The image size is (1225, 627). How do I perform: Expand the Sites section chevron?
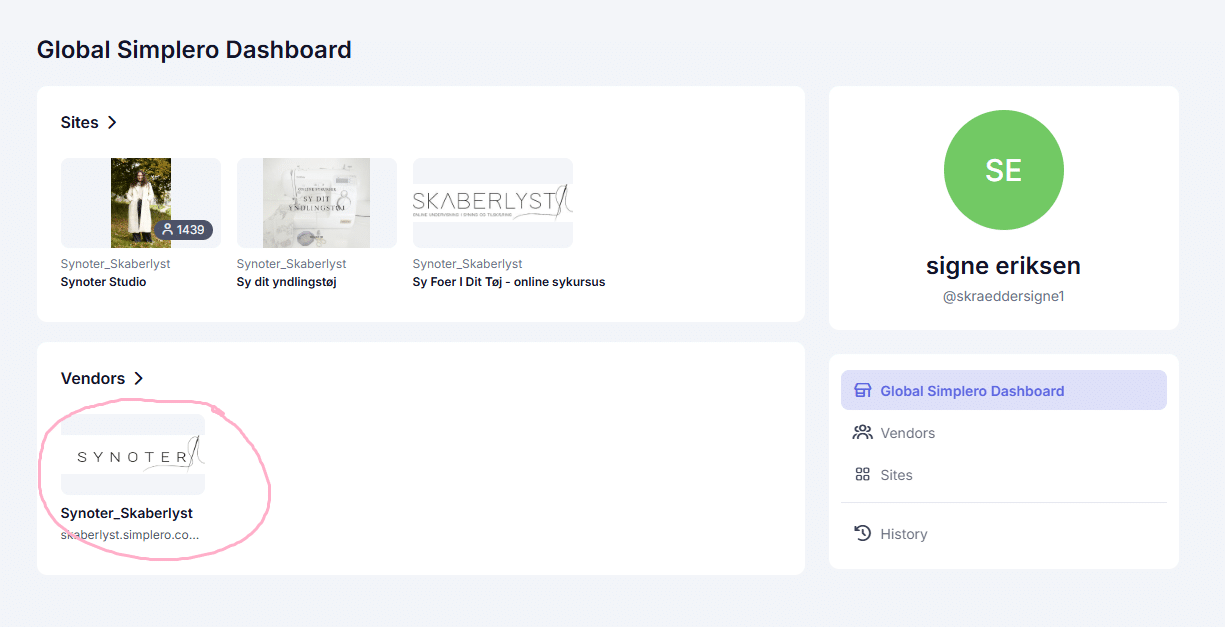(x=112, y=122)
